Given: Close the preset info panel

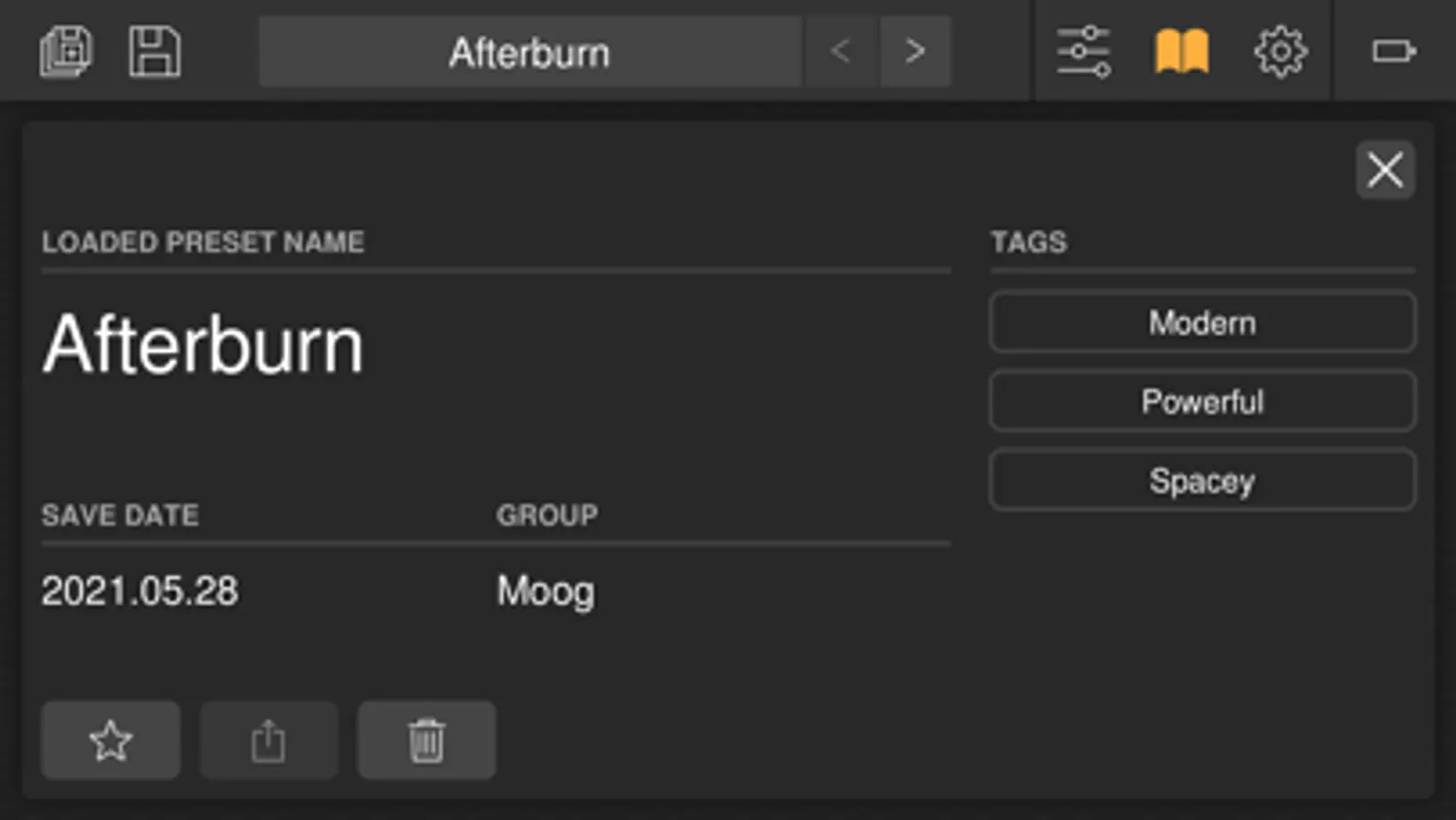Looking at the screenshot, I should [1385, 169].
